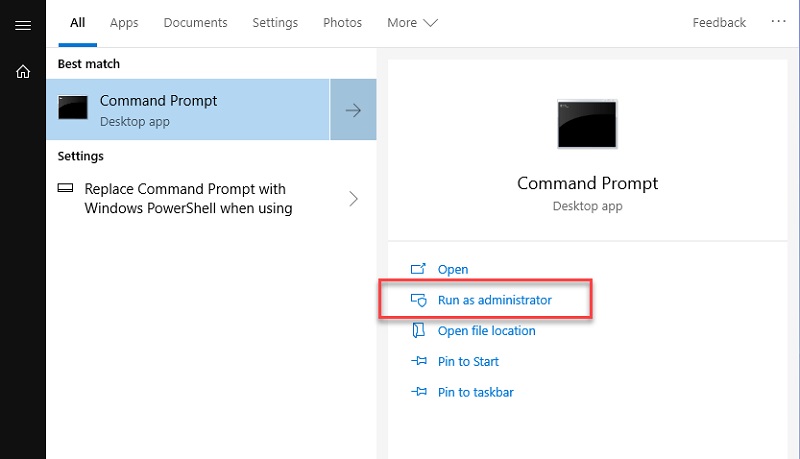The height and width of the screenshot is (459, 800).
Task: Switch to the Settings tab
Action: point(275,23)
